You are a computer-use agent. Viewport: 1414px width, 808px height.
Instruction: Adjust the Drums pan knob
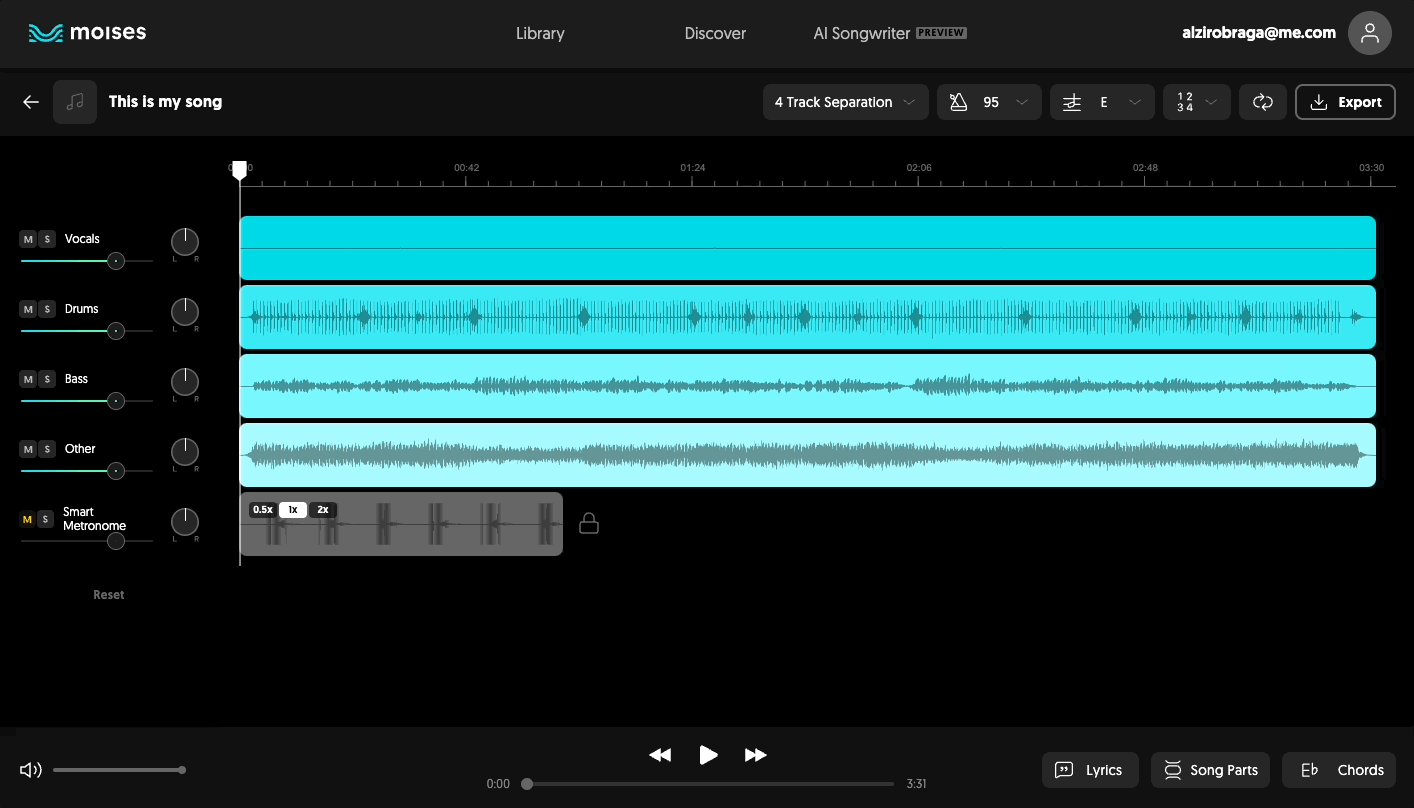pos(185,312)
